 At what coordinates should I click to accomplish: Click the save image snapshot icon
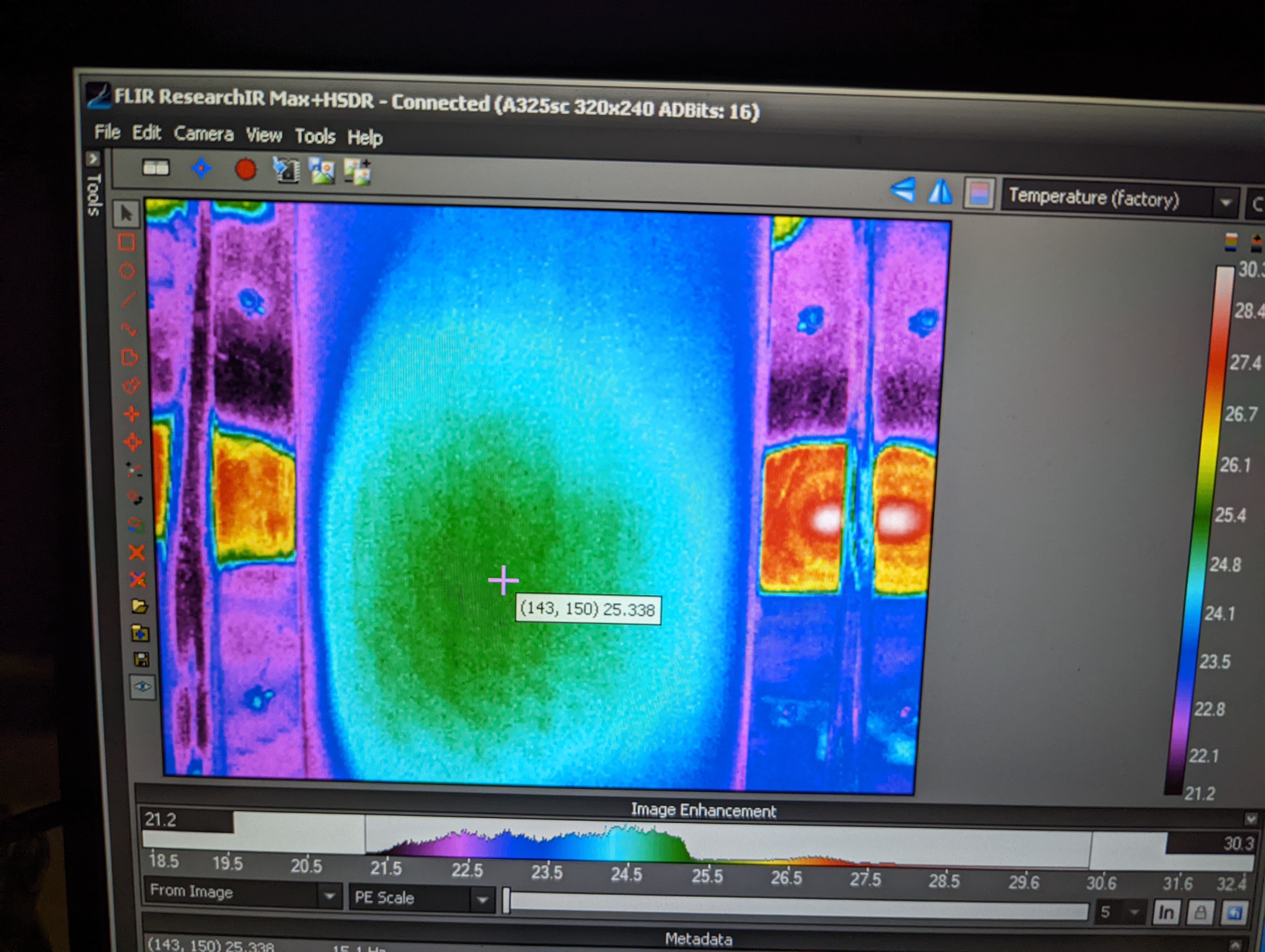[x=322, y=171]
